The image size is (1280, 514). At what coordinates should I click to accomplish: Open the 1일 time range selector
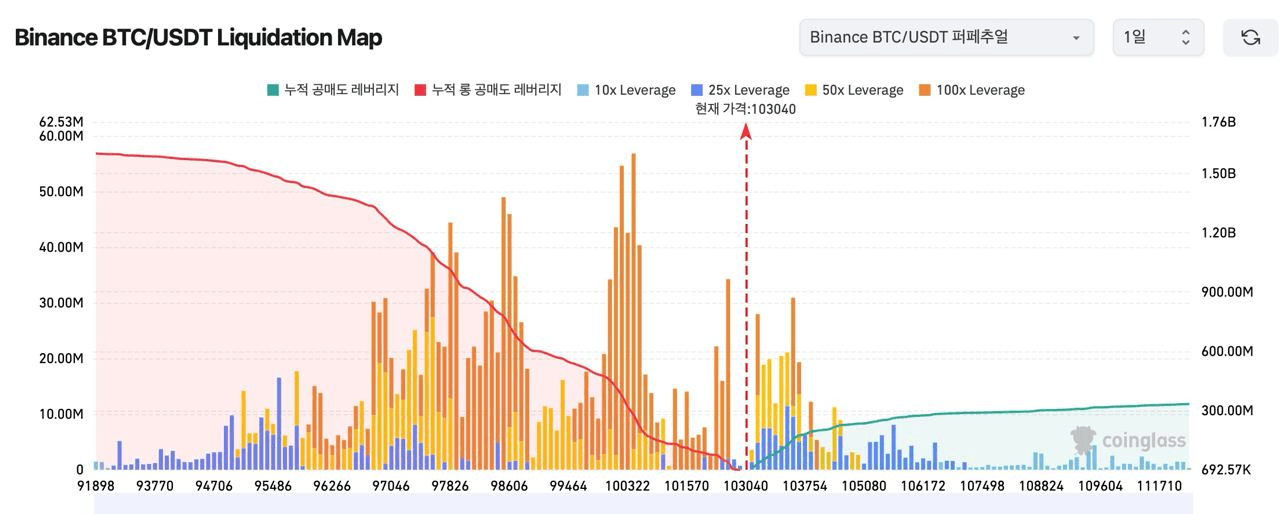point(1158,37)
